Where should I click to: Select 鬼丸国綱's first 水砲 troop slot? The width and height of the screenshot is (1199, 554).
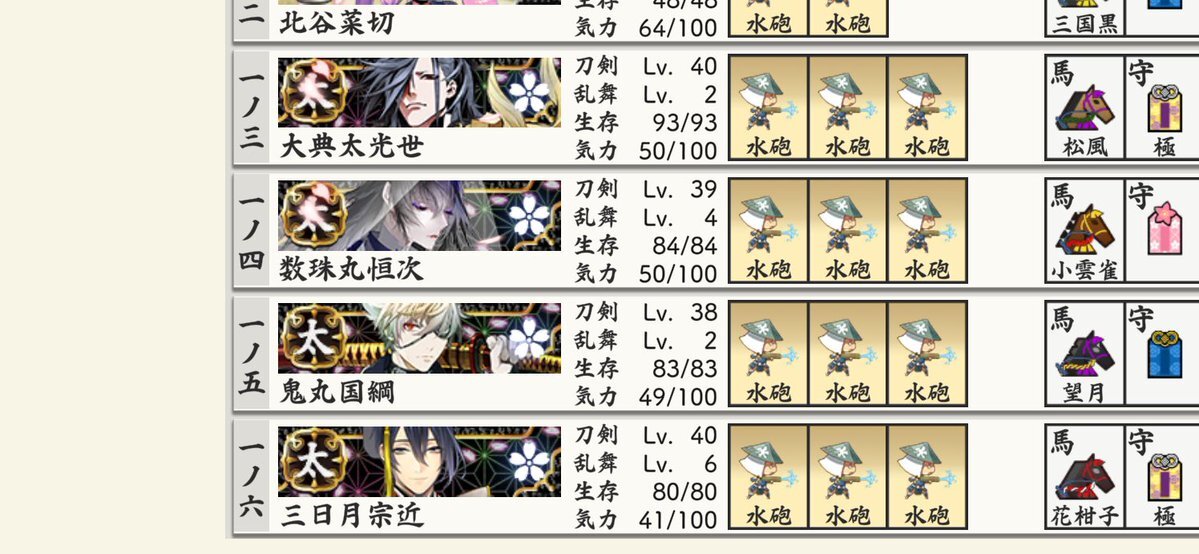pos(768,354)
